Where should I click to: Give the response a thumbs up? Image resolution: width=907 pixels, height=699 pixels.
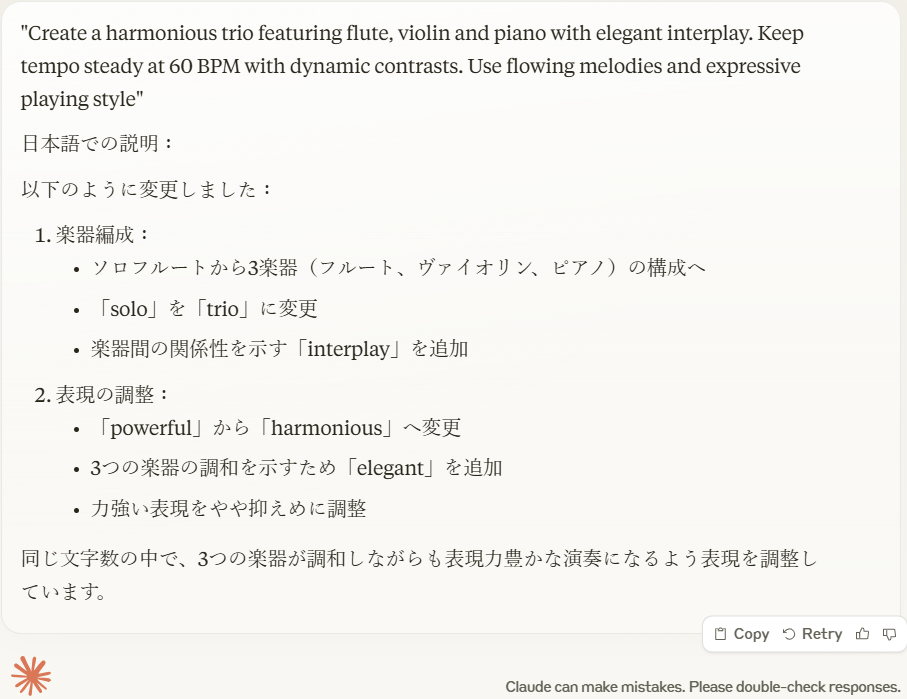(862, 634)
